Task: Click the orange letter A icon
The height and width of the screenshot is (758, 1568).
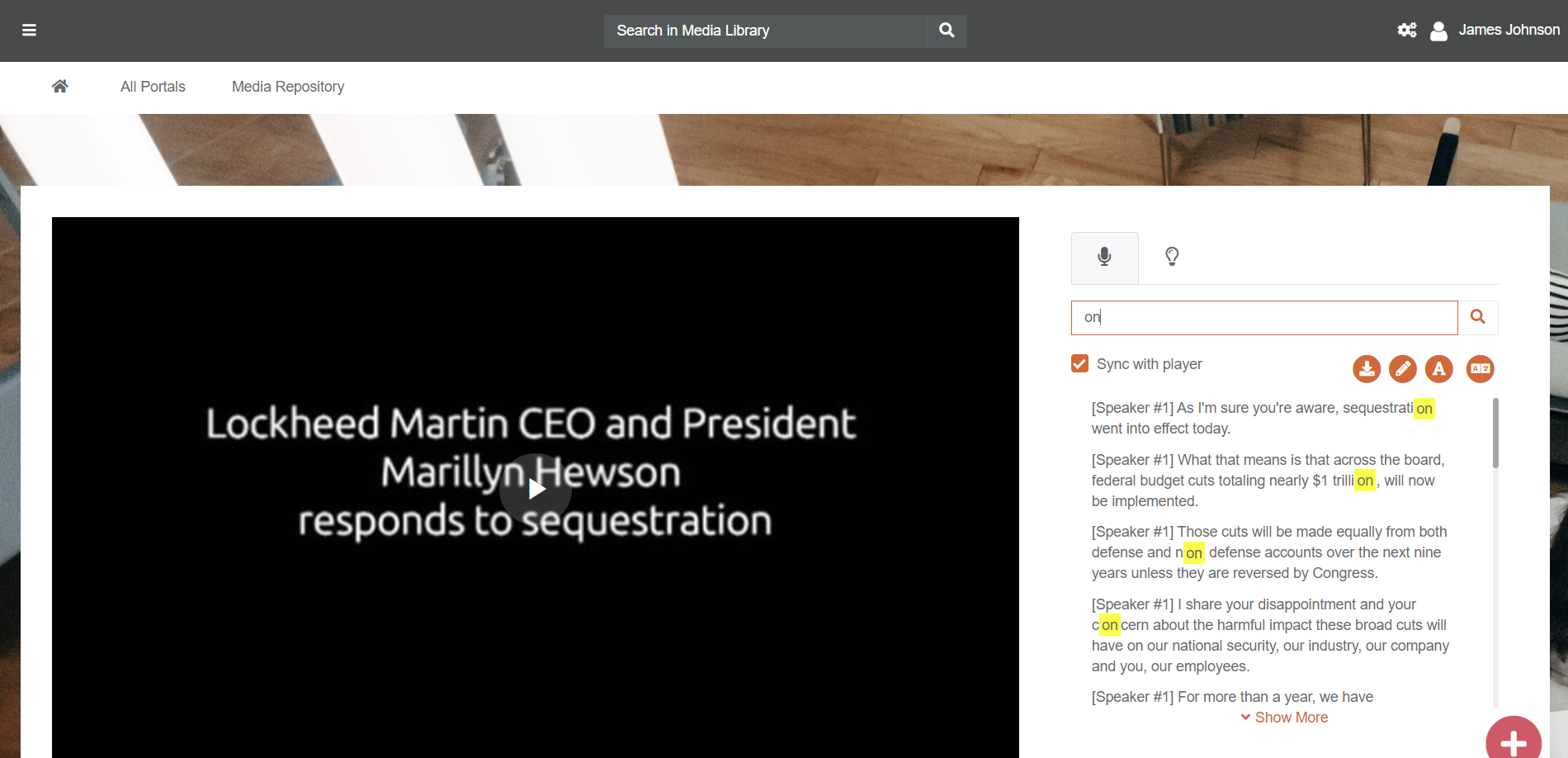Action: [x=1439, y=368]
